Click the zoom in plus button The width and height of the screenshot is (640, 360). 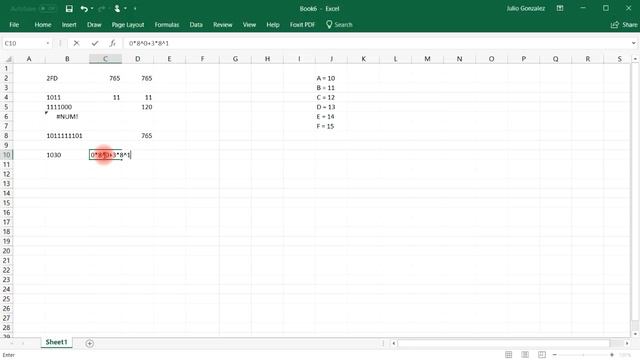[611, 355]
